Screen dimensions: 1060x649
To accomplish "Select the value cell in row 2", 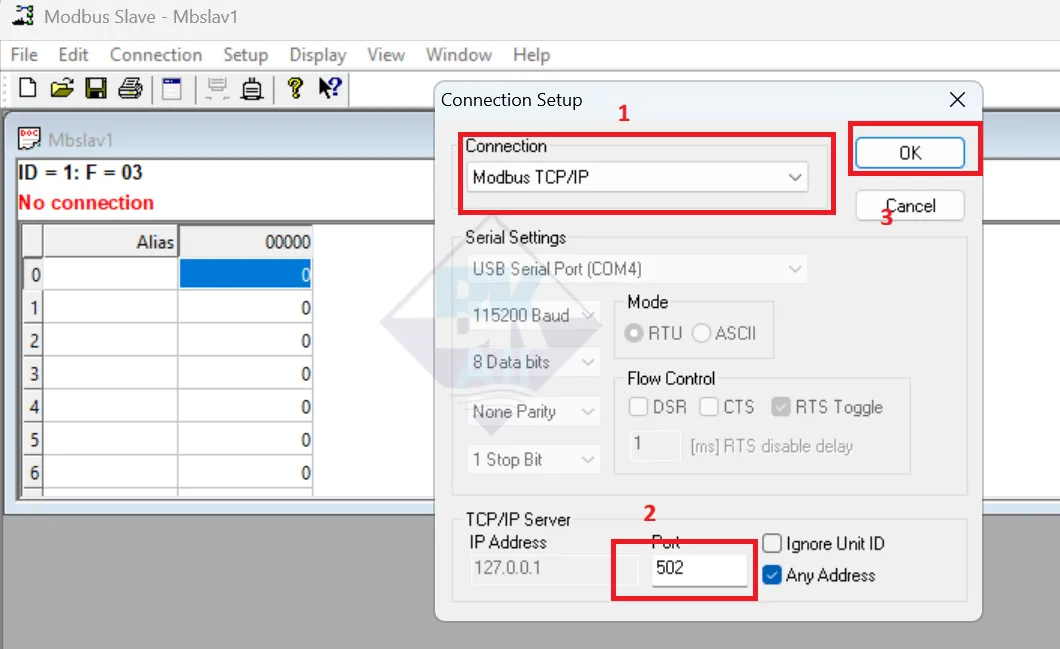I will coord(245,341).
